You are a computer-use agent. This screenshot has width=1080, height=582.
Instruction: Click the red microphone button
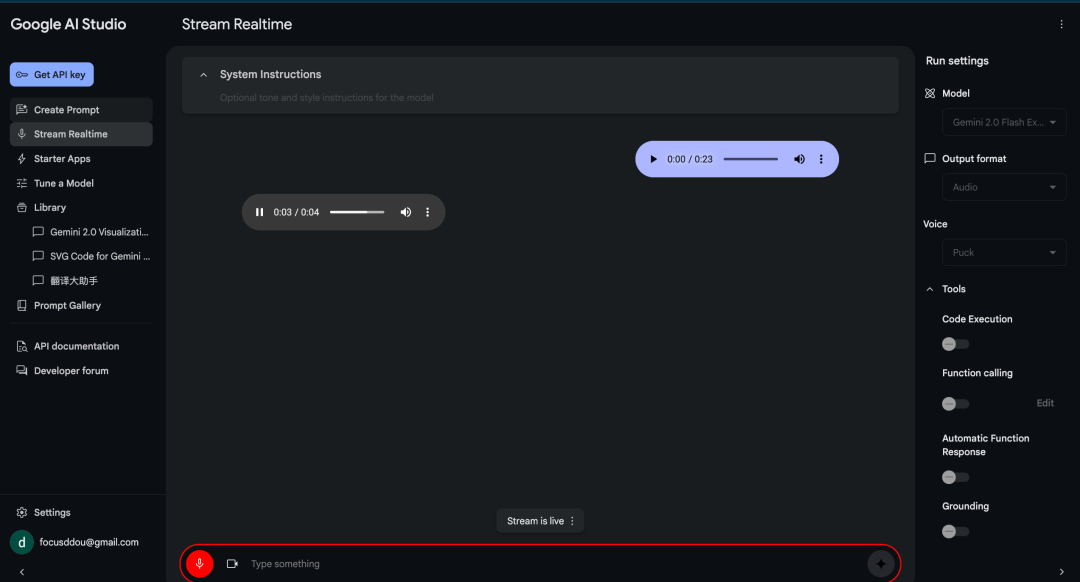(199, 564)
